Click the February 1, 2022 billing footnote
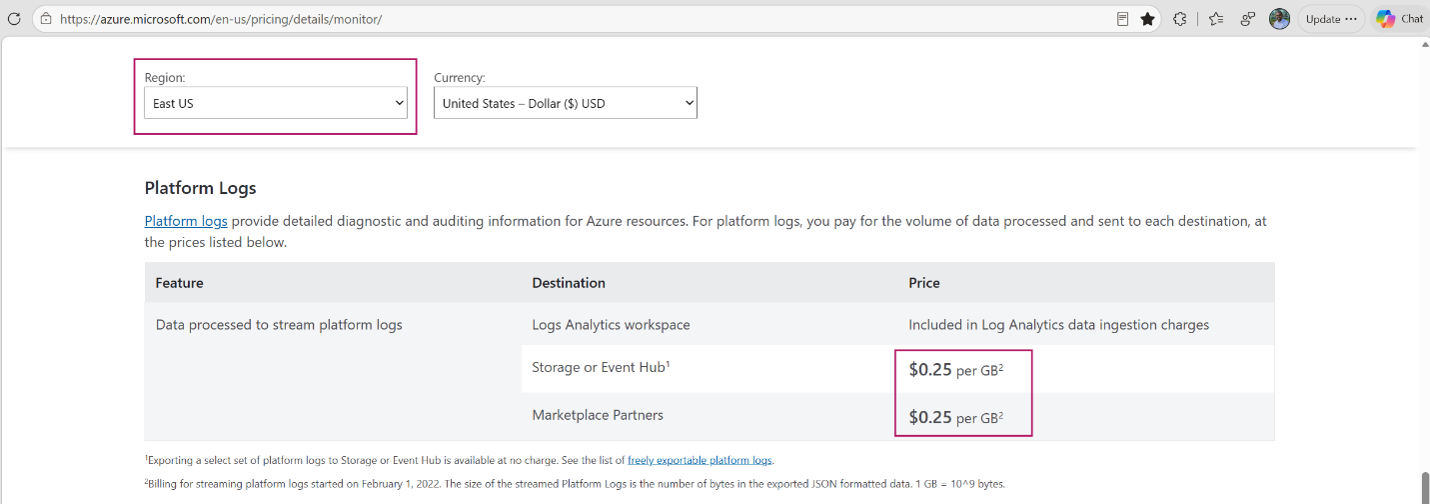 (575, 484)
